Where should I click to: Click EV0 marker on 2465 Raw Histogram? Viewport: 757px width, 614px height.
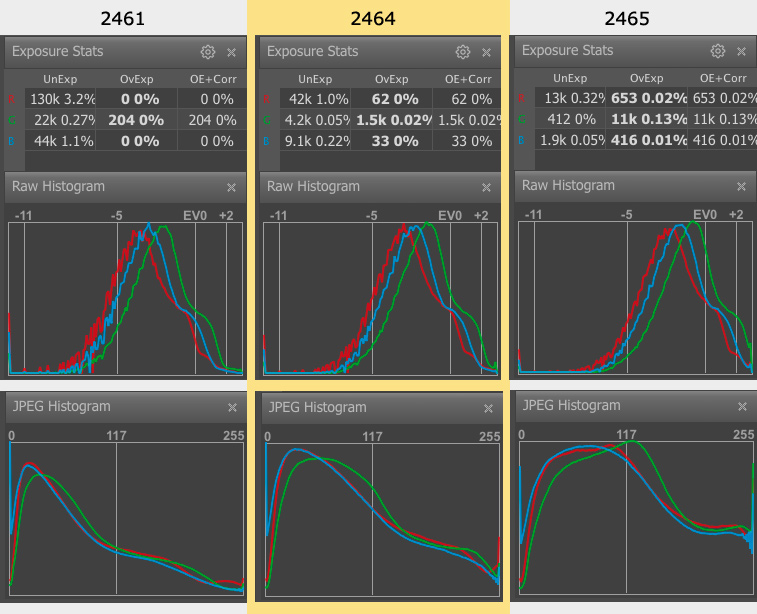(x=705, y=215)
